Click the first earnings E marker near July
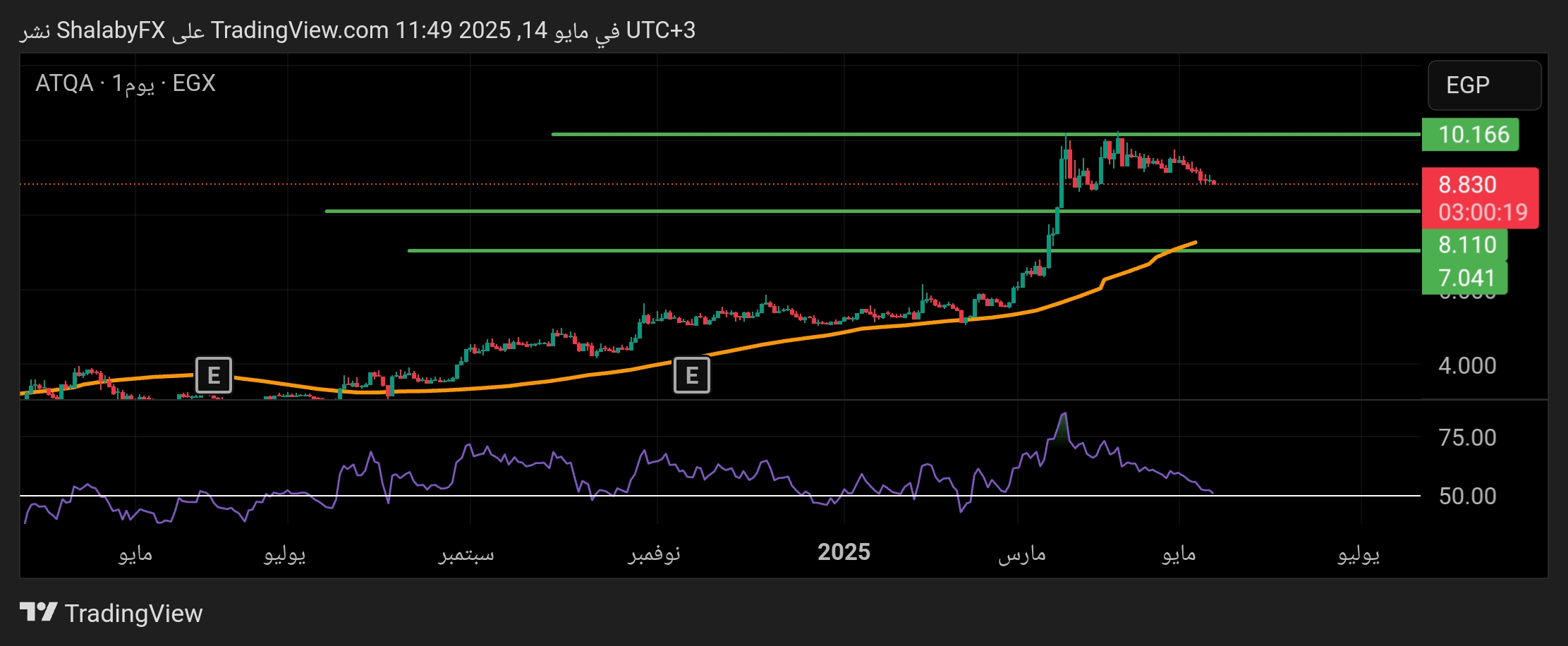1568x646 pixels. tap(214, 375)
